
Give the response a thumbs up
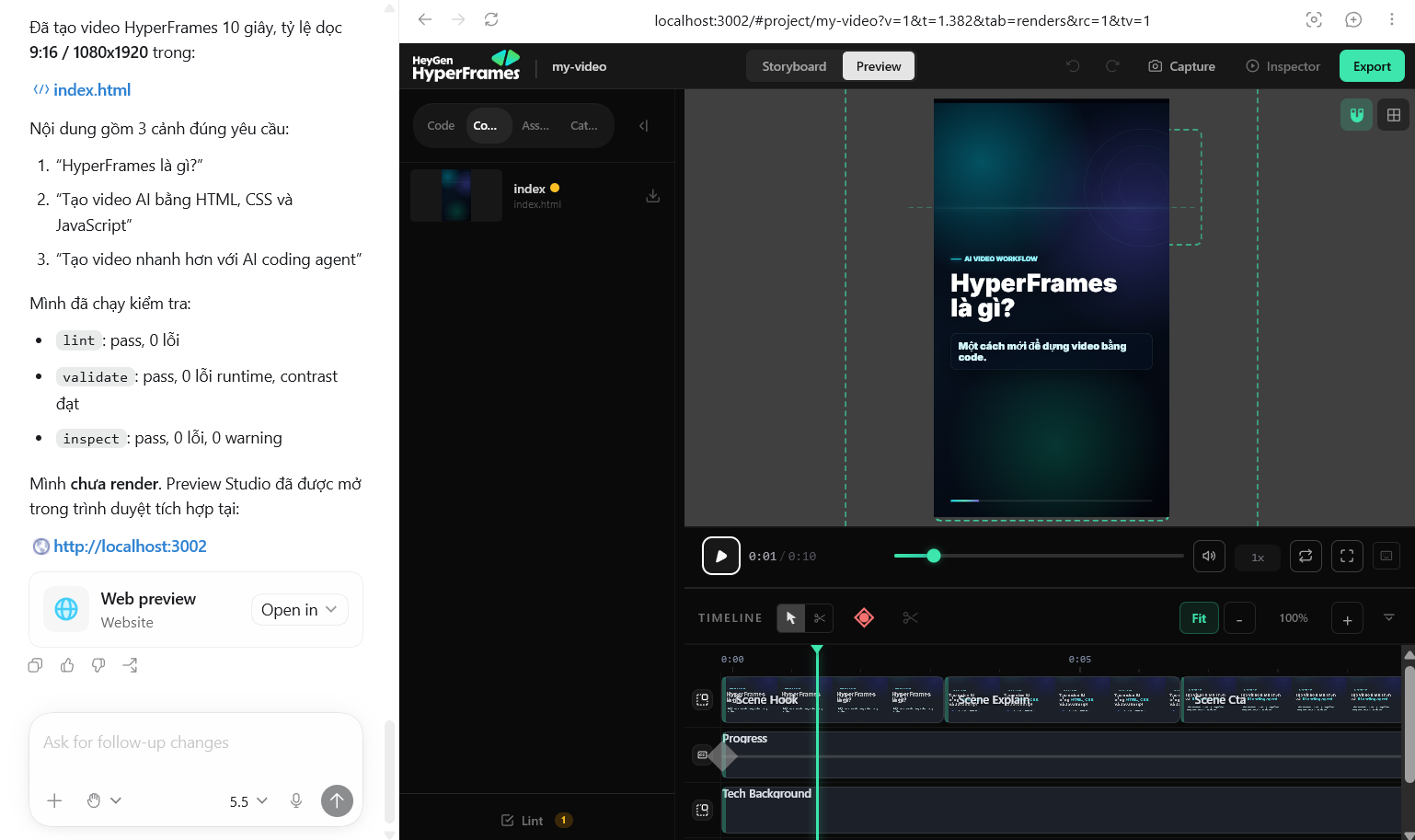(67, 665)
